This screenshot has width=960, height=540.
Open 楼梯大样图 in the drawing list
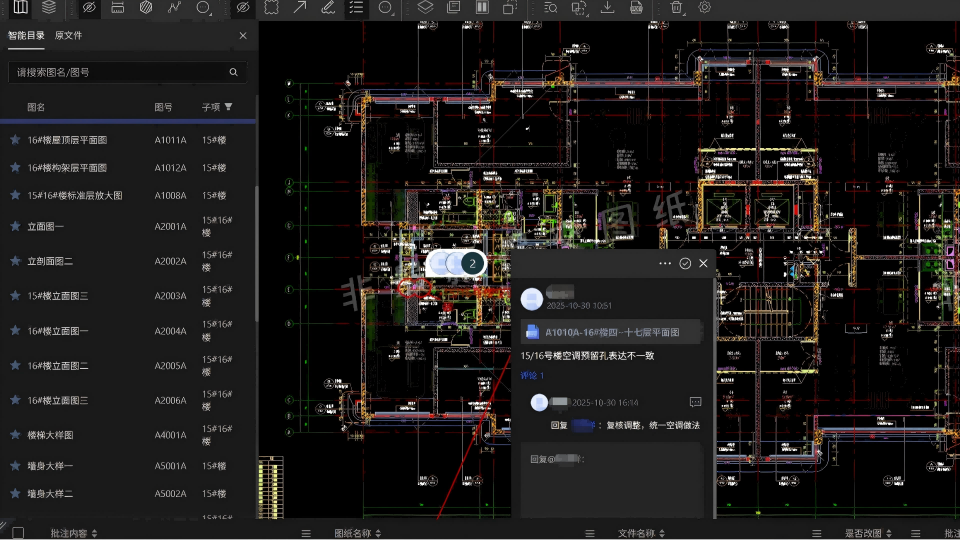pyautogui.click(x=50, y=435)
